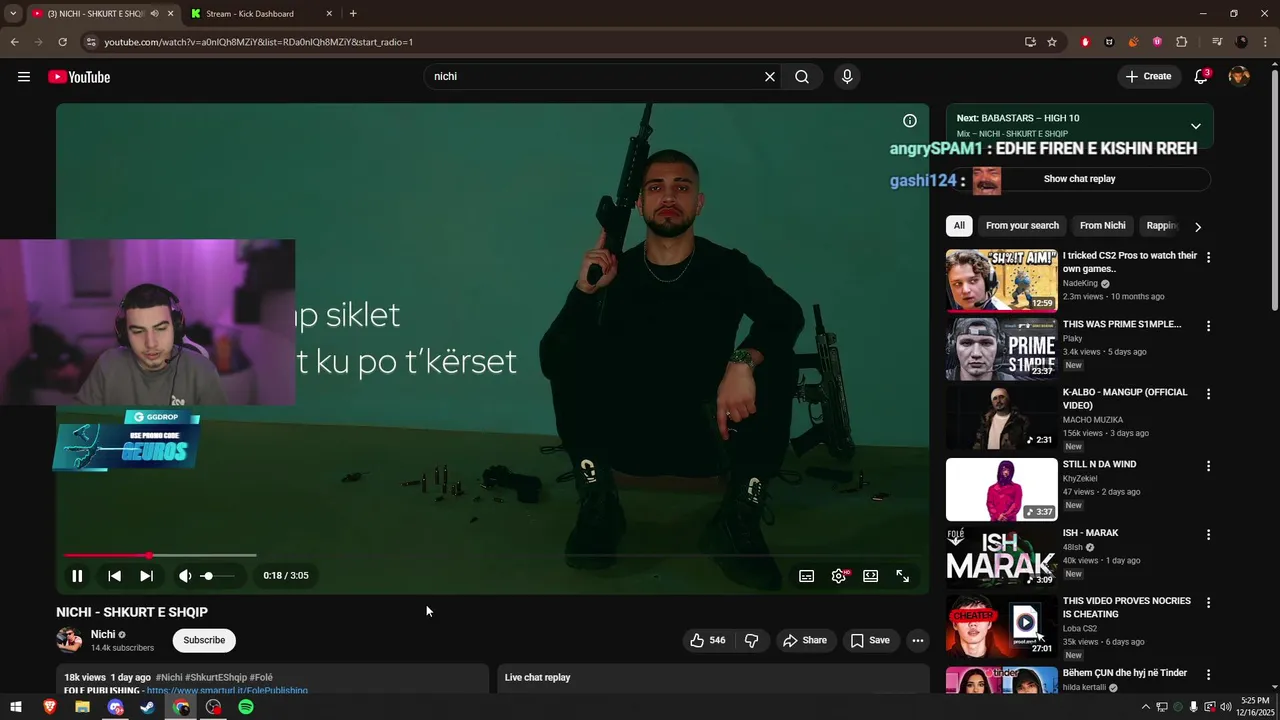1280x720 pixels.
Task: Pause the video
Action: pos(77,576)
